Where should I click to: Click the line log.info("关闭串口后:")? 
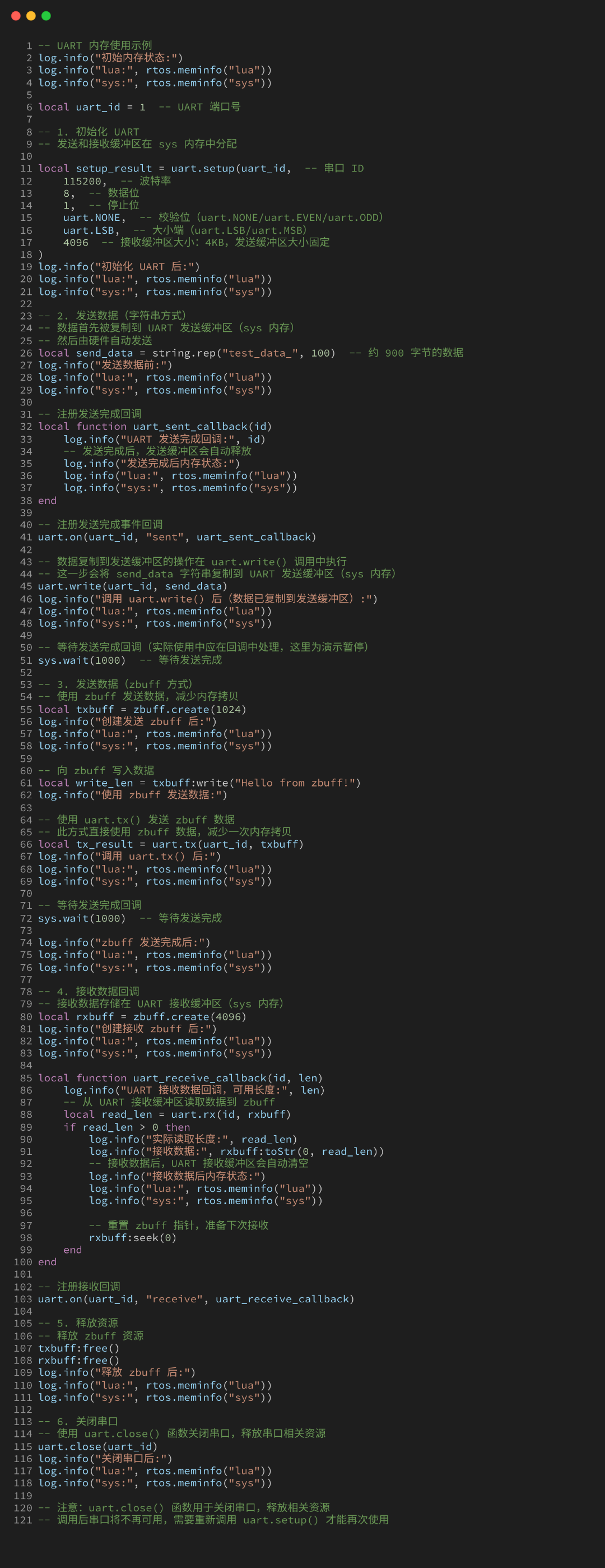(x=105, y=1459)
